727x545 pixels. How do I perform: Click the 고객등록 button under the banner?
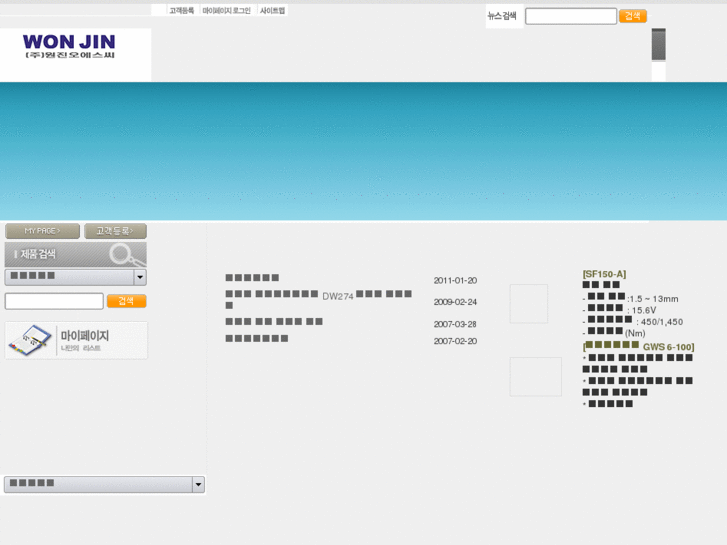(115, 231)
